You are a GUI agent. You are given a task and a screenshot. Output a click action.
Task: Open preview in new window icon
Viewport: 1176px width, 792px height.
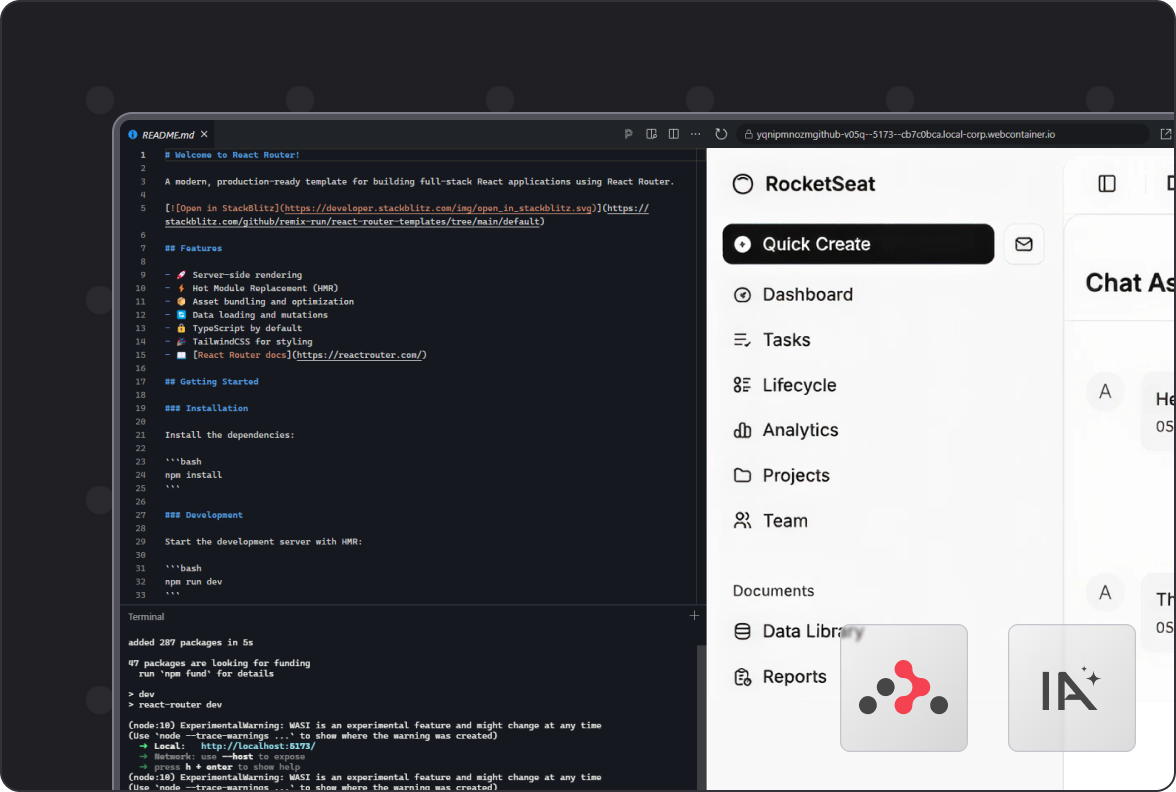[x=1166, y=134]
